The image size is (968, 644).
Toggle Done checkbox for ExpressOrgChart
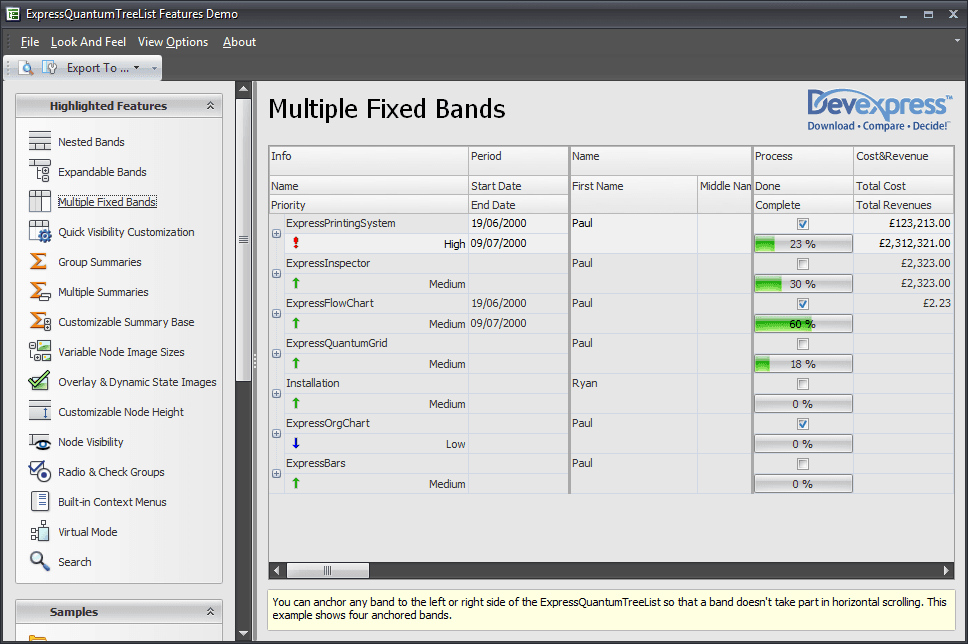[803, 424]
